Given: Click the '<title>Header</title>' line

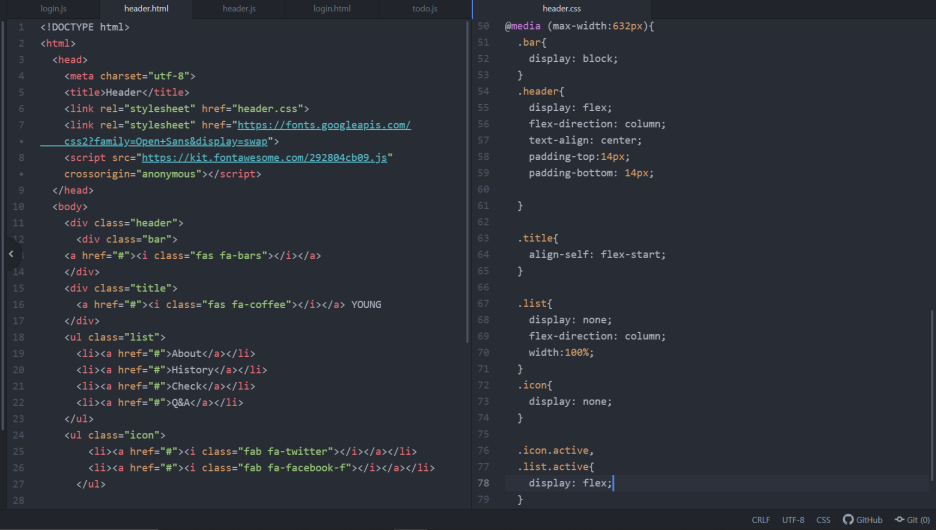Looking at the screenshot, I should pos(127,93).
